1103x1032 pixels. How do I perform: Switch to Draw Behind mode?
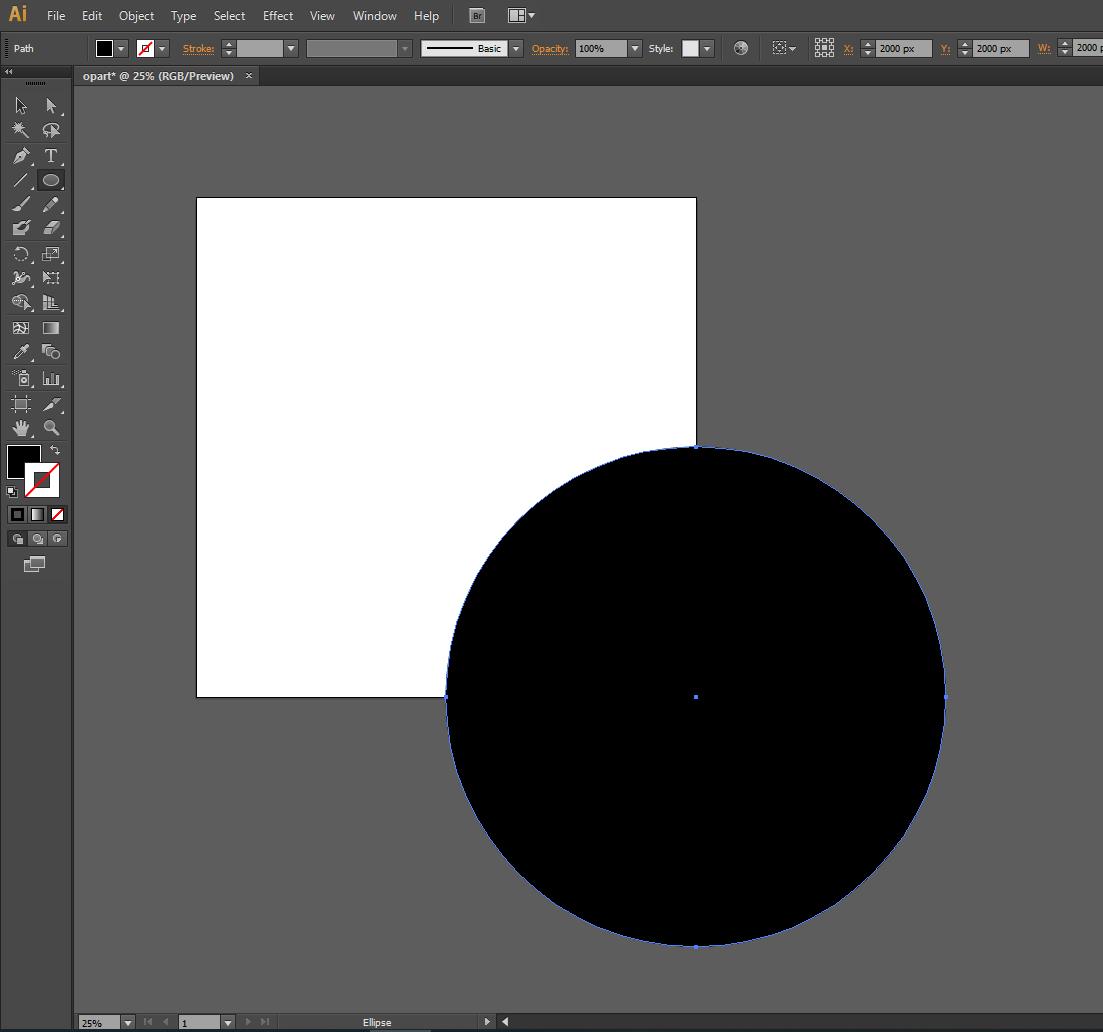(x=37, y=539)
